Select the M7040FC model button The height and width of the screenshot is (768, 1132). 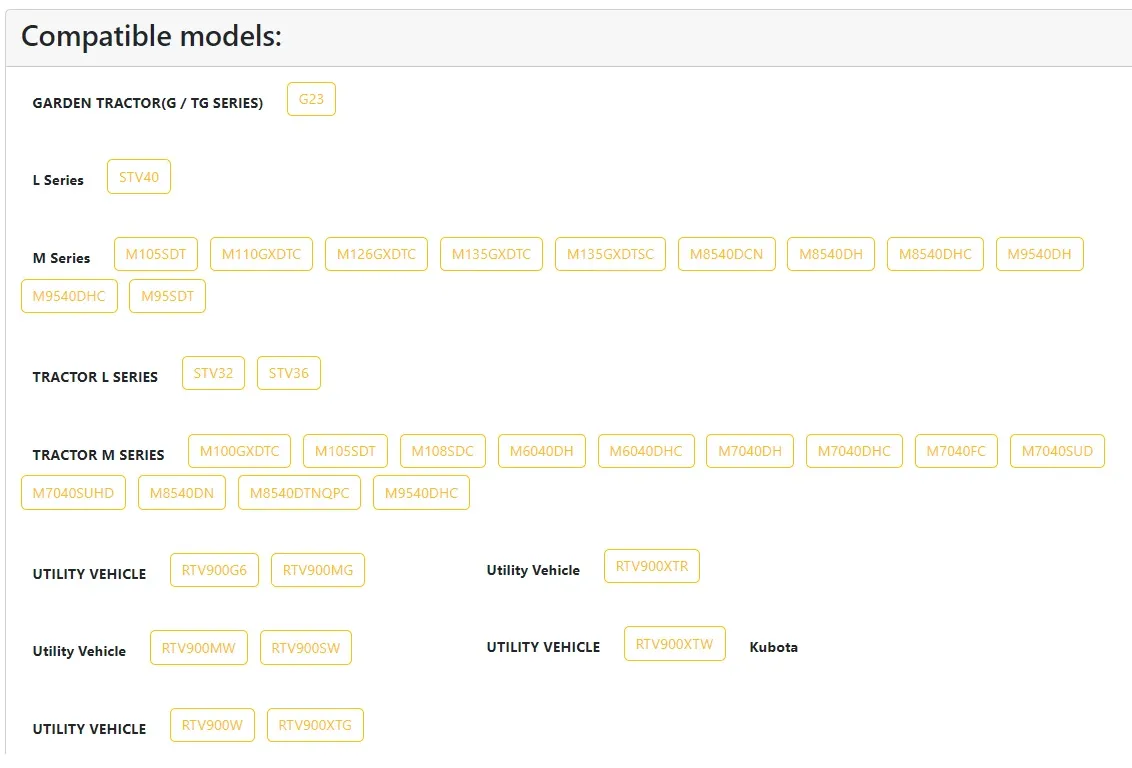click(x=956, y=451)
